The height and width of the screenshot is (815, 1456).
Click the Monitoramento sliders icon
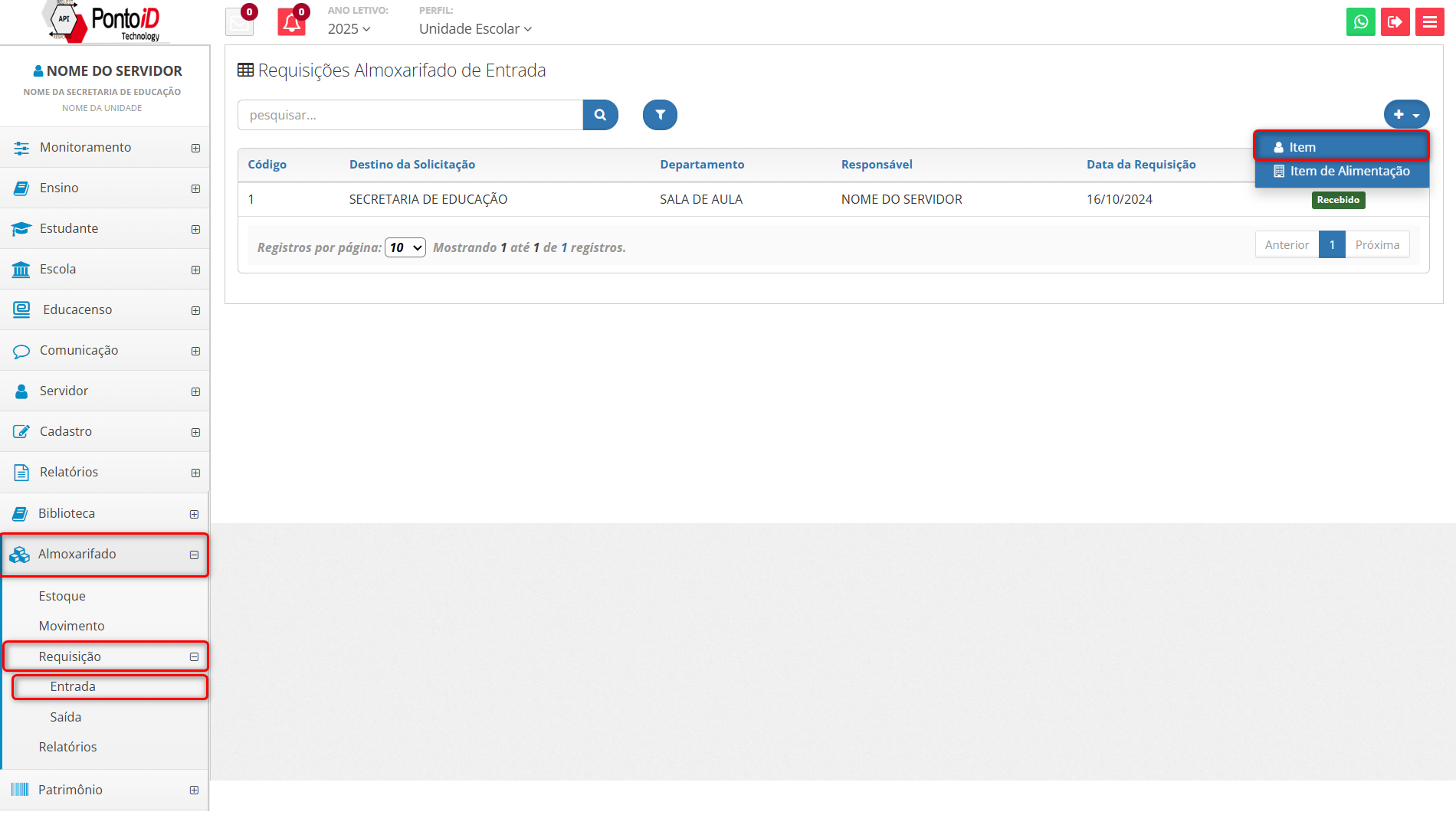pyautogui.click(x=21, y=148)
